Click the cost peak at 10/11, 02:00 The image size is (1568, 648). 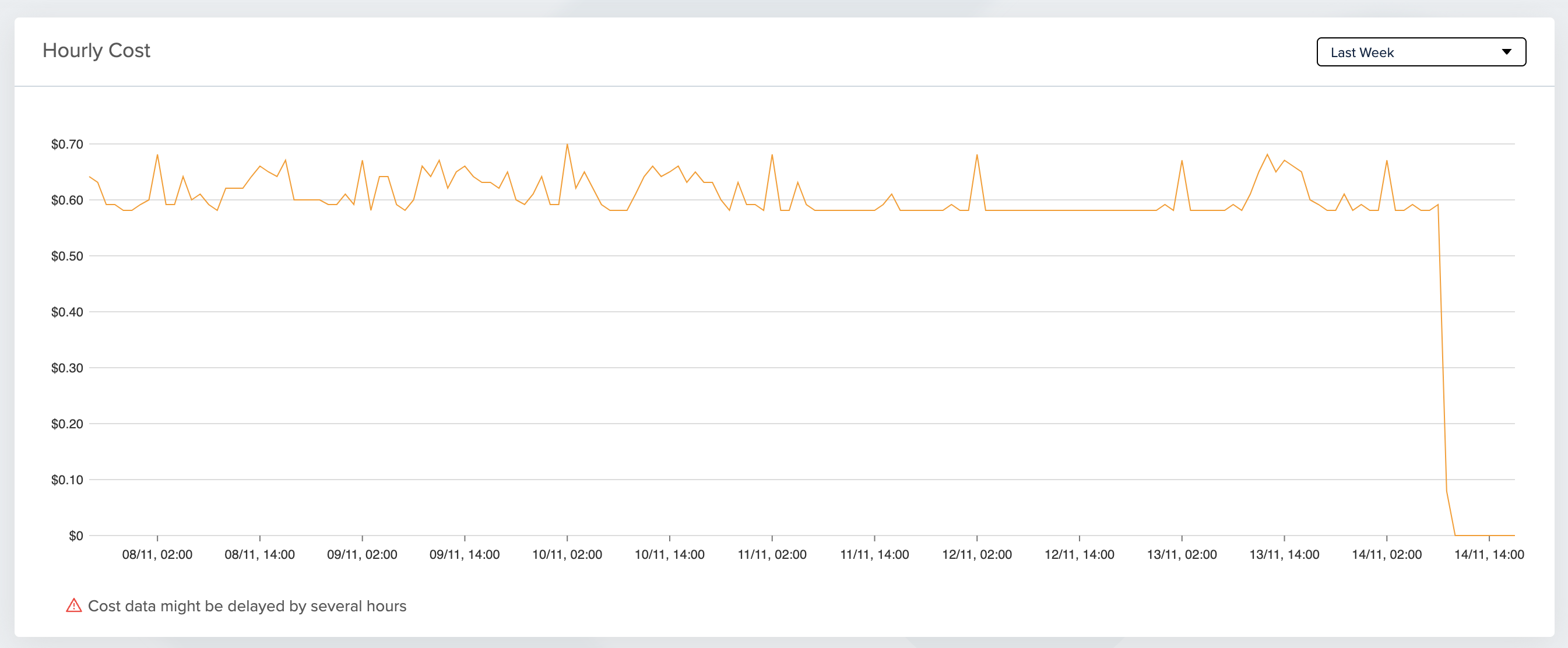[567, 145]
